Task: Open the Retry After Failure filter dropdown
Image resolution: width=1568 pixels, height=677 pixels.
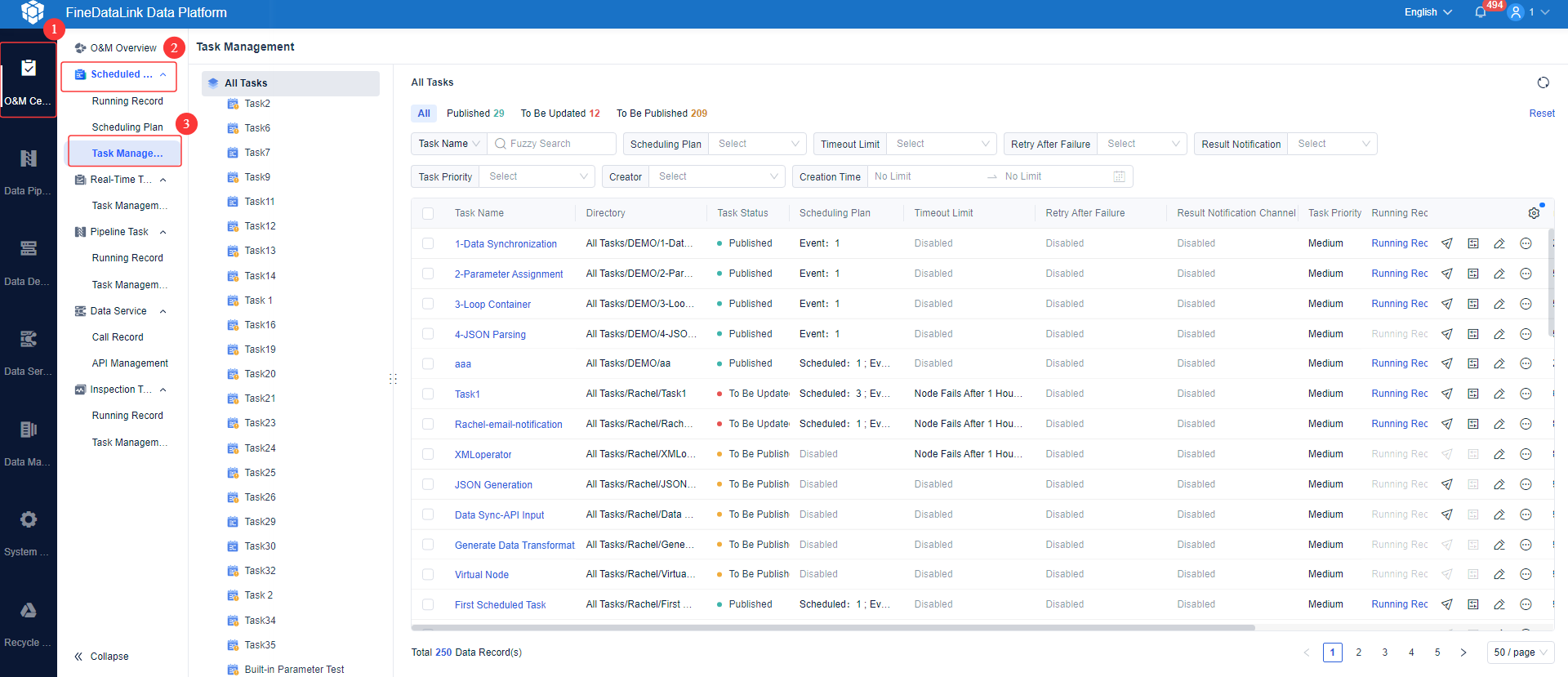Action: pyautogui.click(x=1142, y=144)
